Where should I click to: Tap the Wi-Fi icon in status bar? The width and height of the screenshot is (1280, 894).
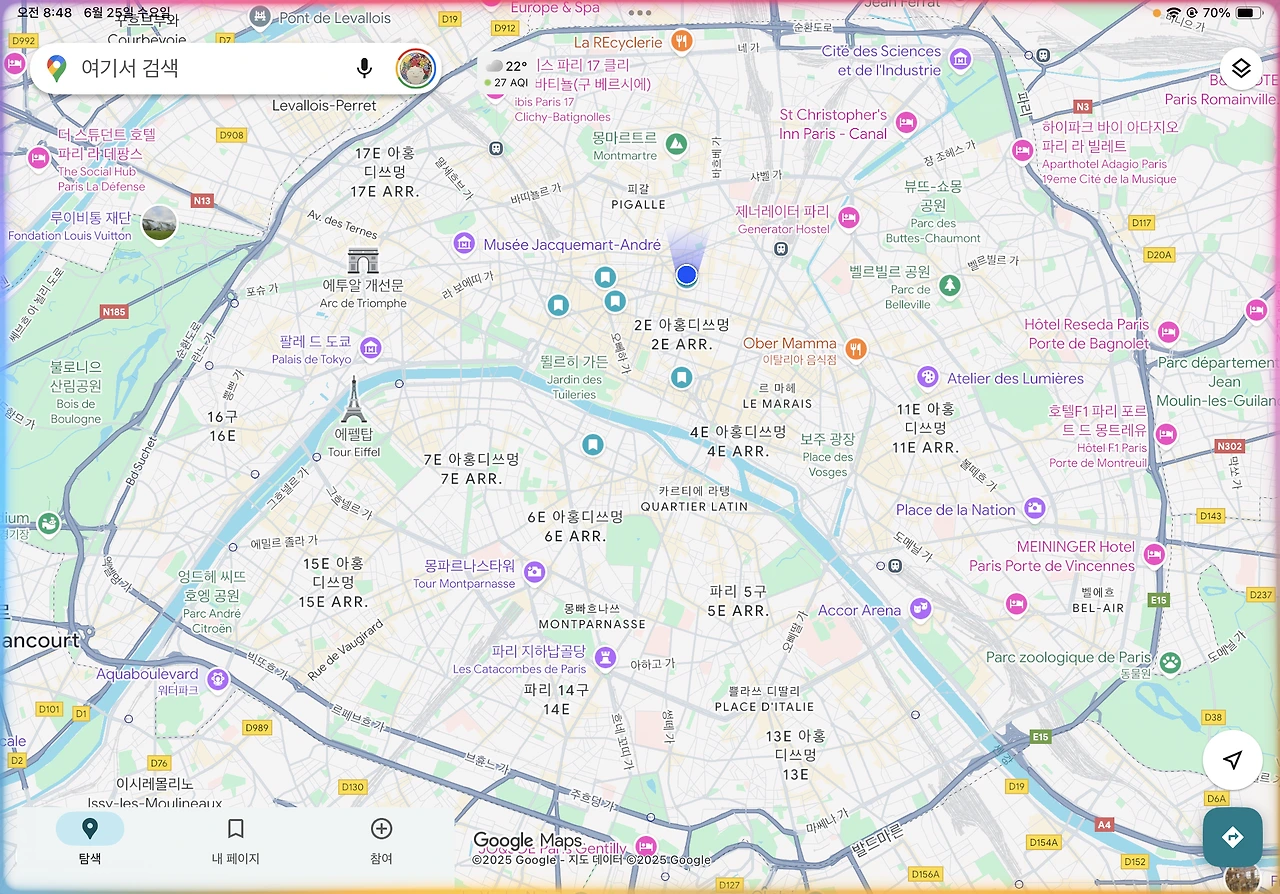(1173, 13)
